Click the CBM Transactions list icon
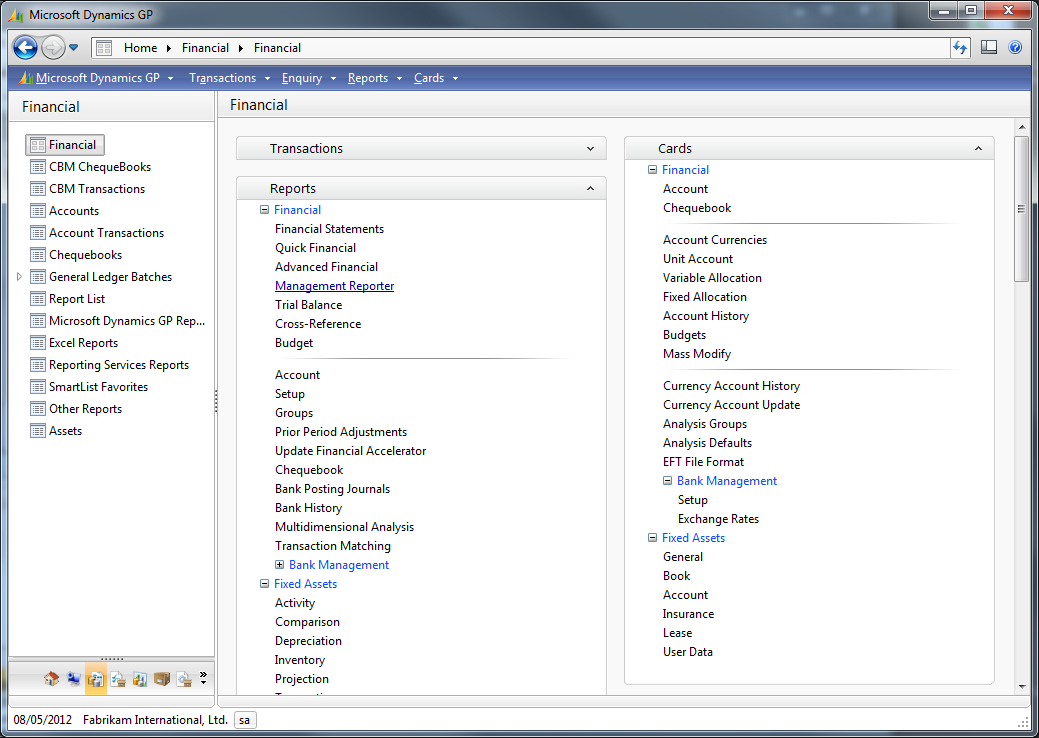The width and height of the screenshot is (1039, 738). point(38,189)
